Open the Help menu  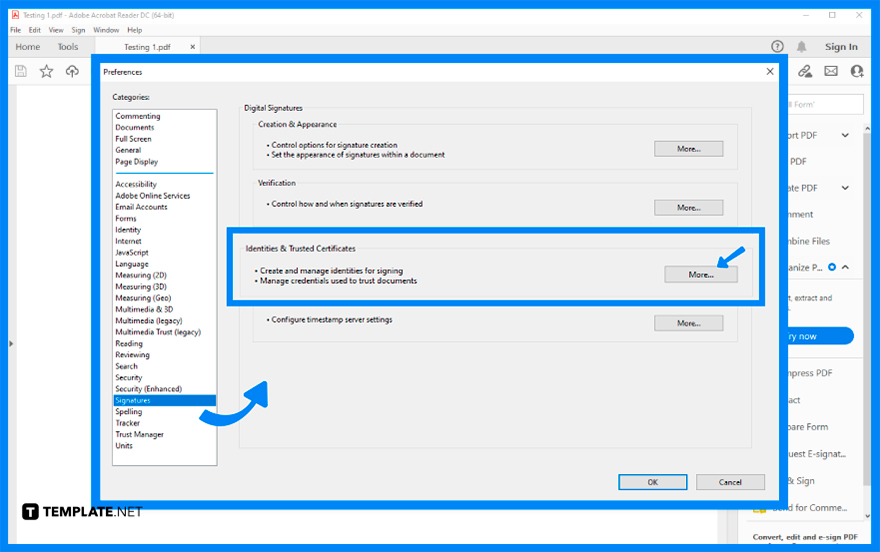pyautogui.click(x=135, y=30)
